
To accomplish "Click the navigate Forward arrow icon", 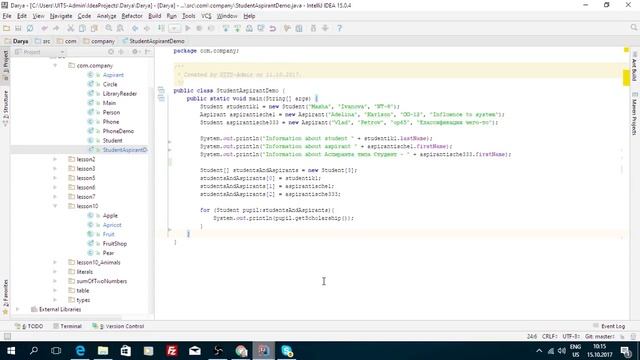I will click(x=147, y=28).
